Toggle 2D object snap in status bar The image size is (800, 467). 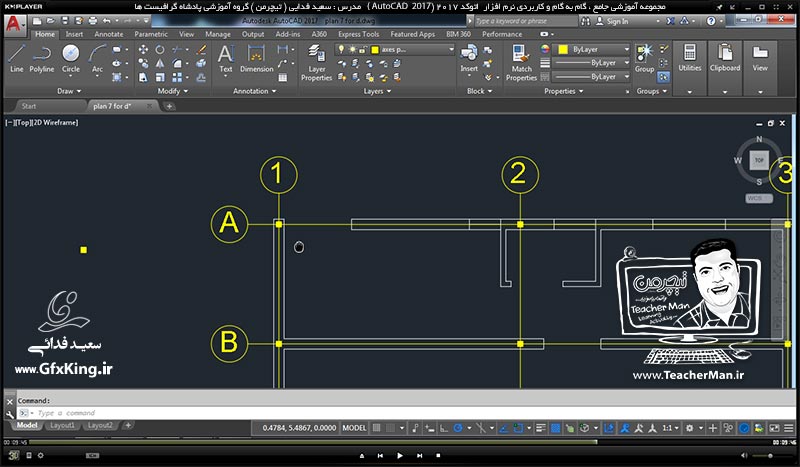[x=518, y=428]
